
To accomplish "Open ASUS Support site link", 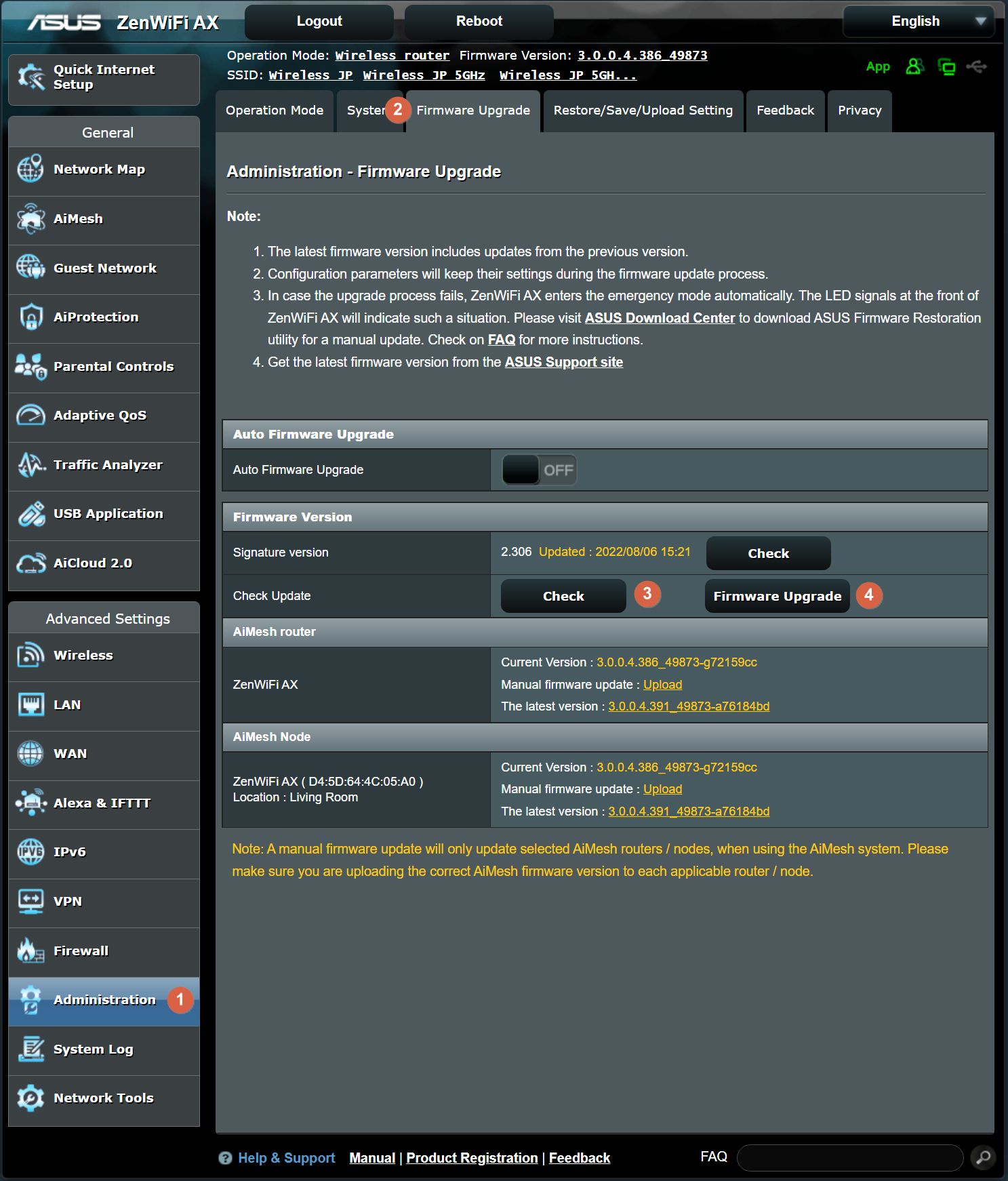I will tap(563, 362).
